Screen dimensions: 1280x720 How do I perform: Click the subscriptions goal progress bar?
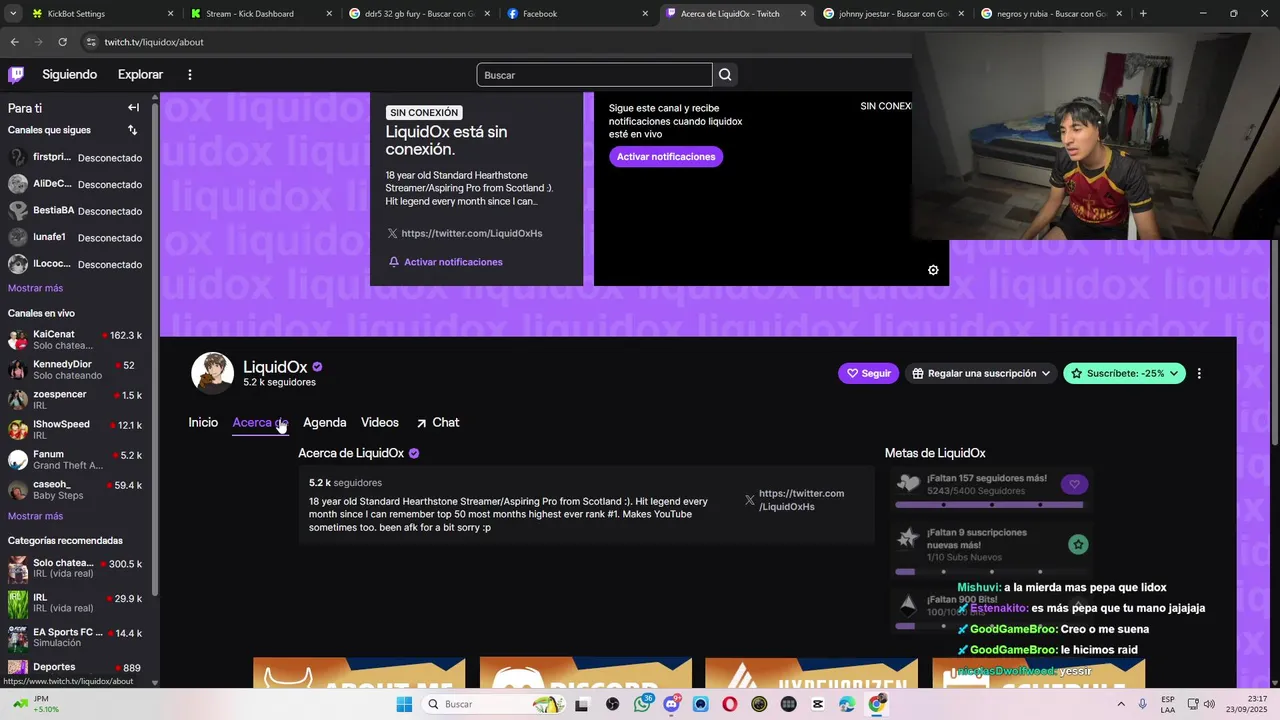pyautogui.click(x=989, y=572)
